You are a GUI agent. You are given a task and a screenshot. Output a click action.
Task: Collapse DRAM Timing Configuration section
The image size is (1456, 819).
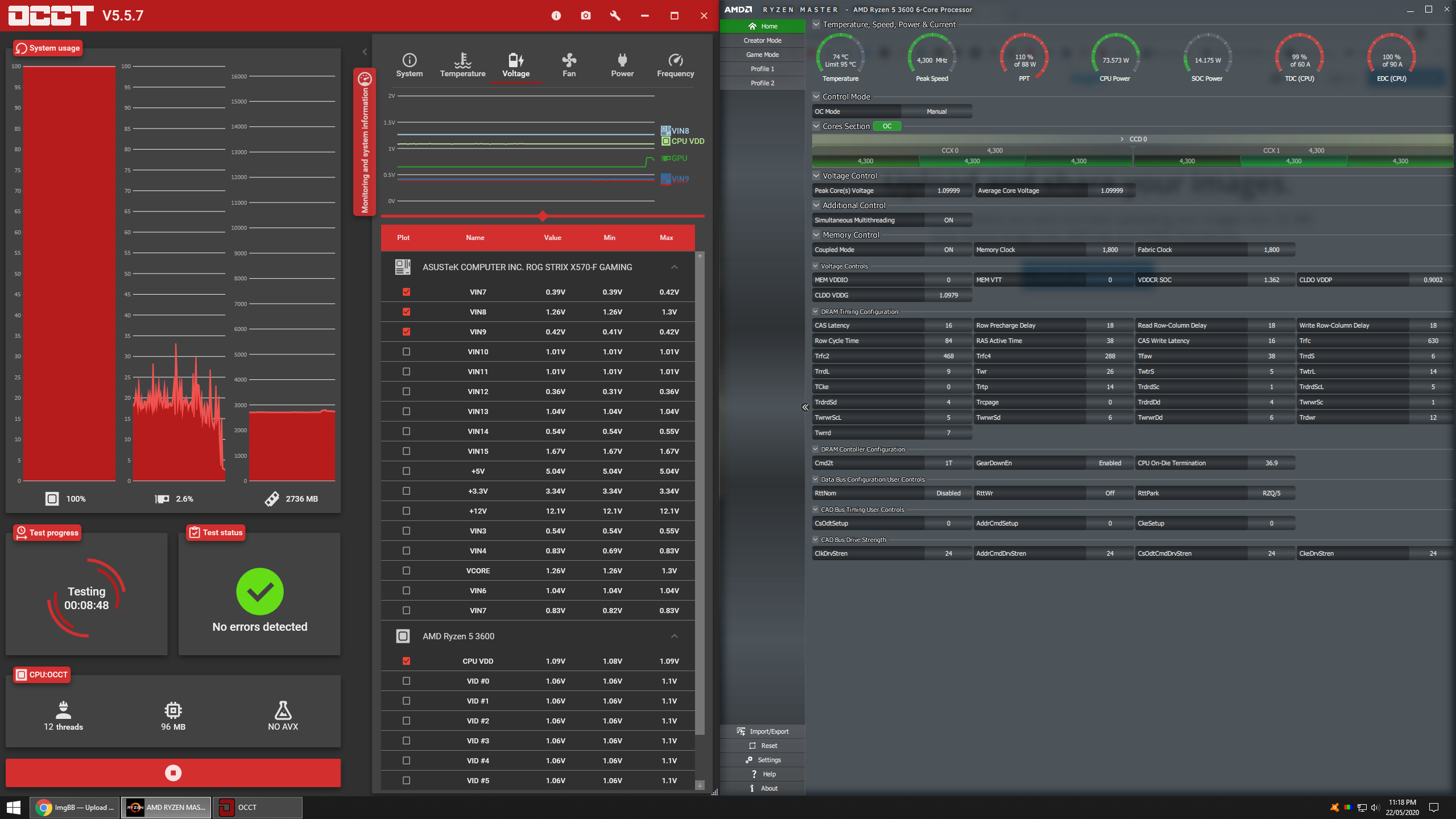[816, 312]
